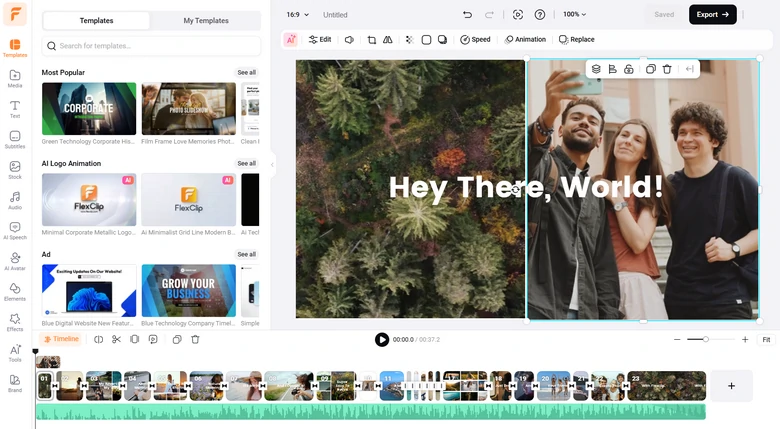
Task: Click See all for the Ad section
Action: click(x=246, y=254)
